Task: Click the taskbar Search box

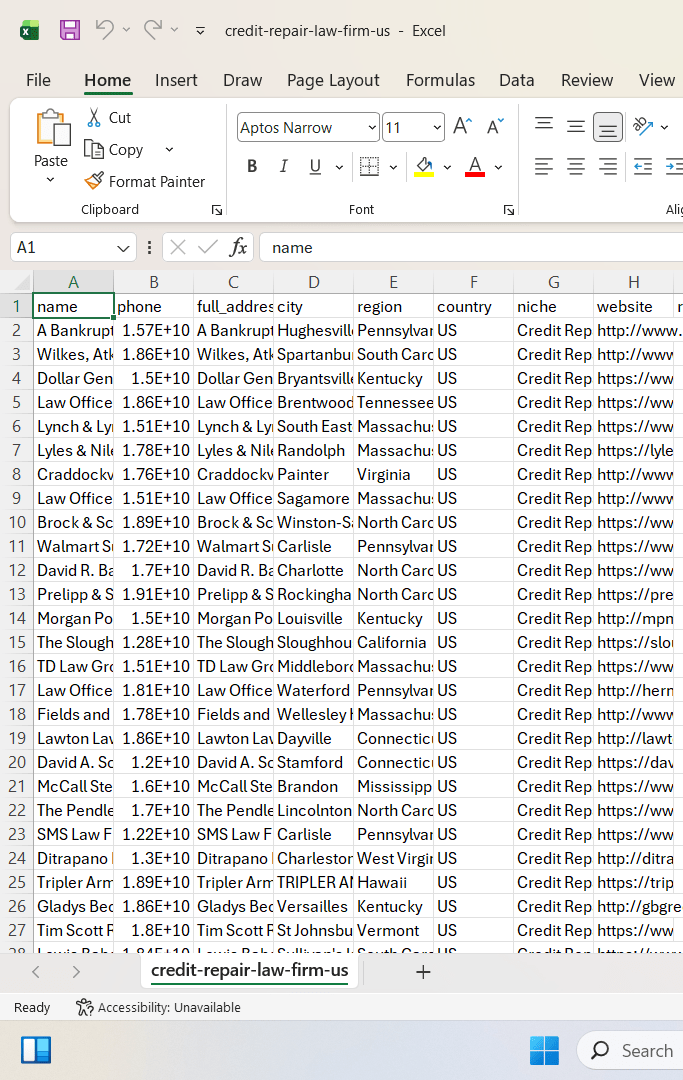Action: point(630,1050)
